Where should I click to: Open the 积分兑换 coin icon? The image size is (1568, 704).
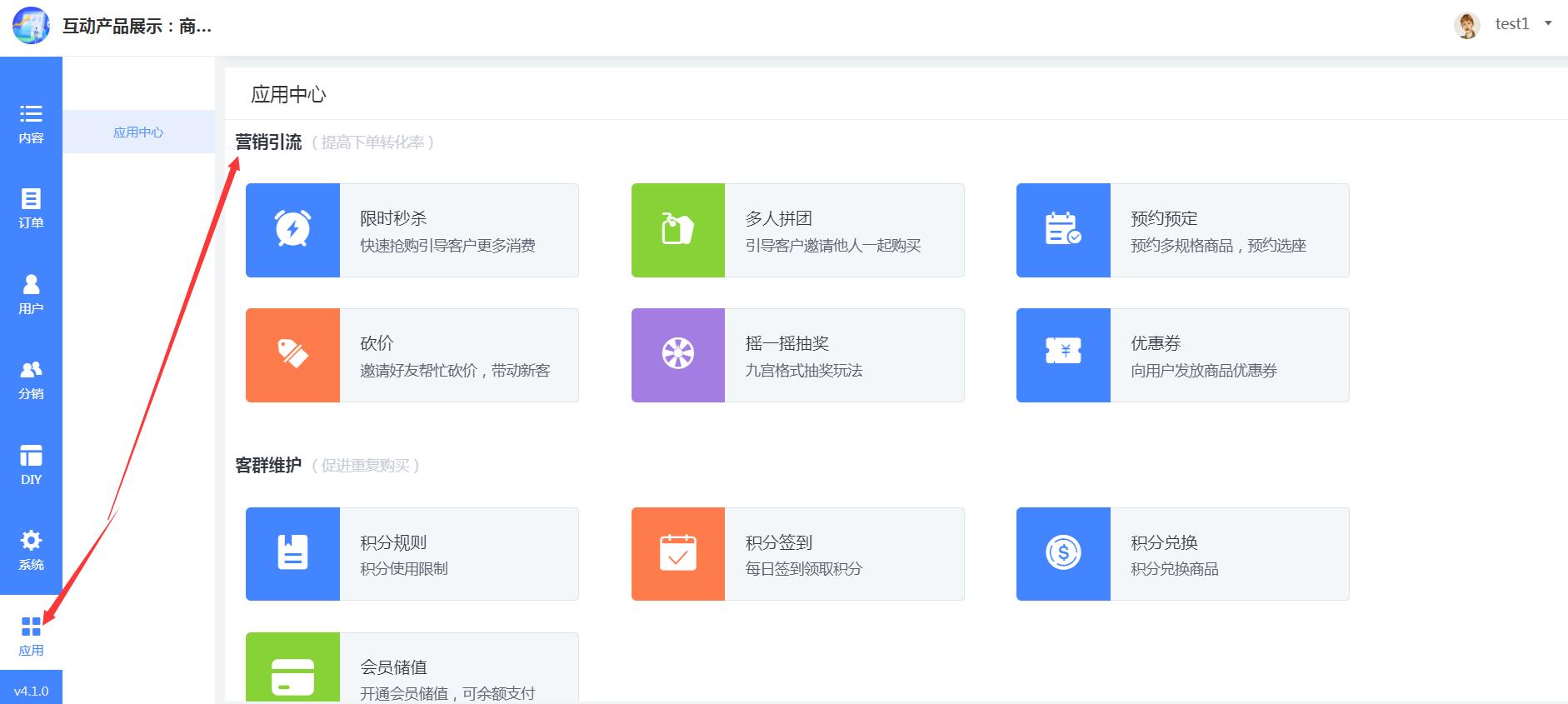tap(1062, 552)
